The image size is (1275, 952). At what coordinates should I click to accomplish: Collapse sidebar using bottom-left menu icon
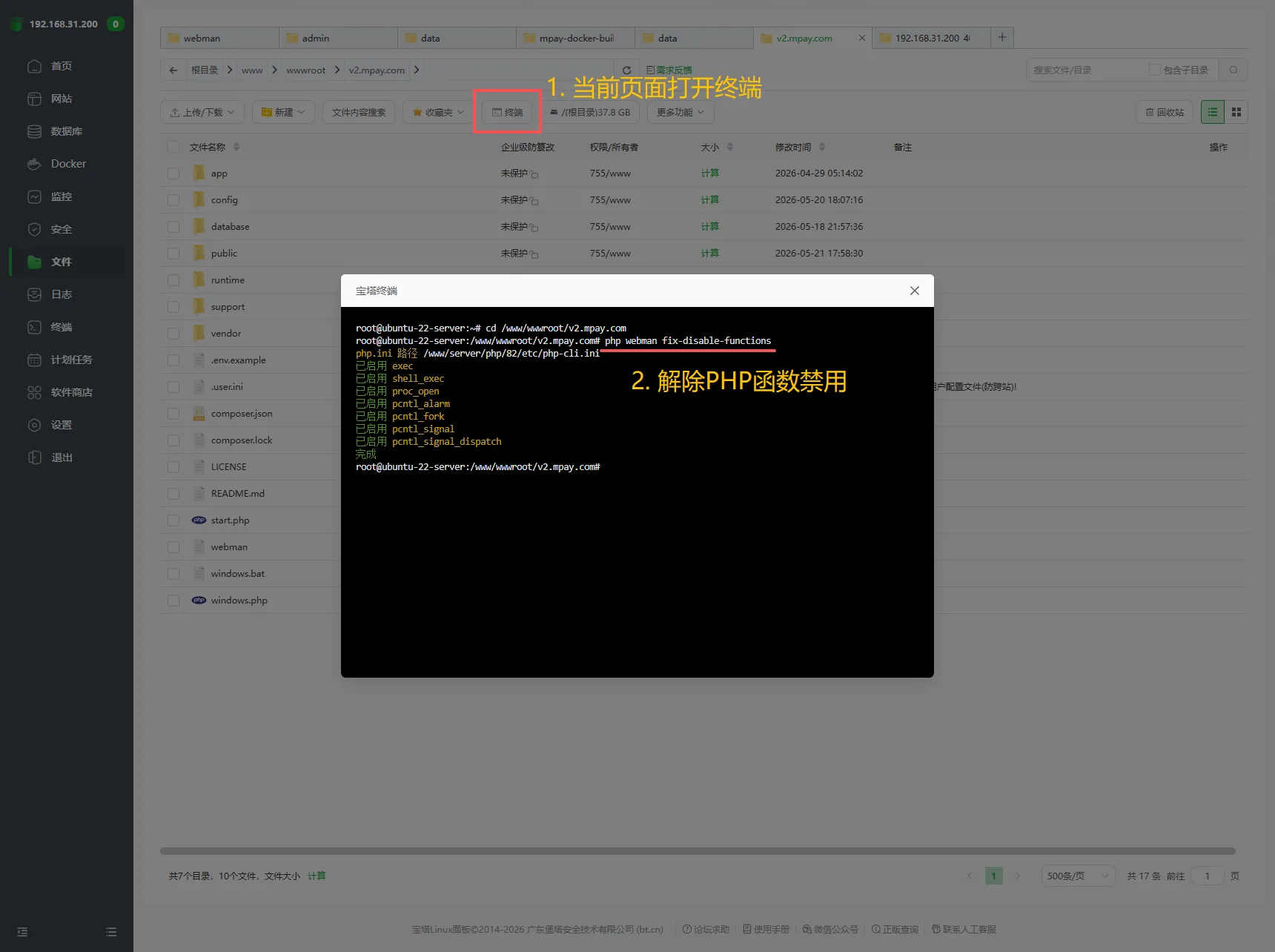22,932
